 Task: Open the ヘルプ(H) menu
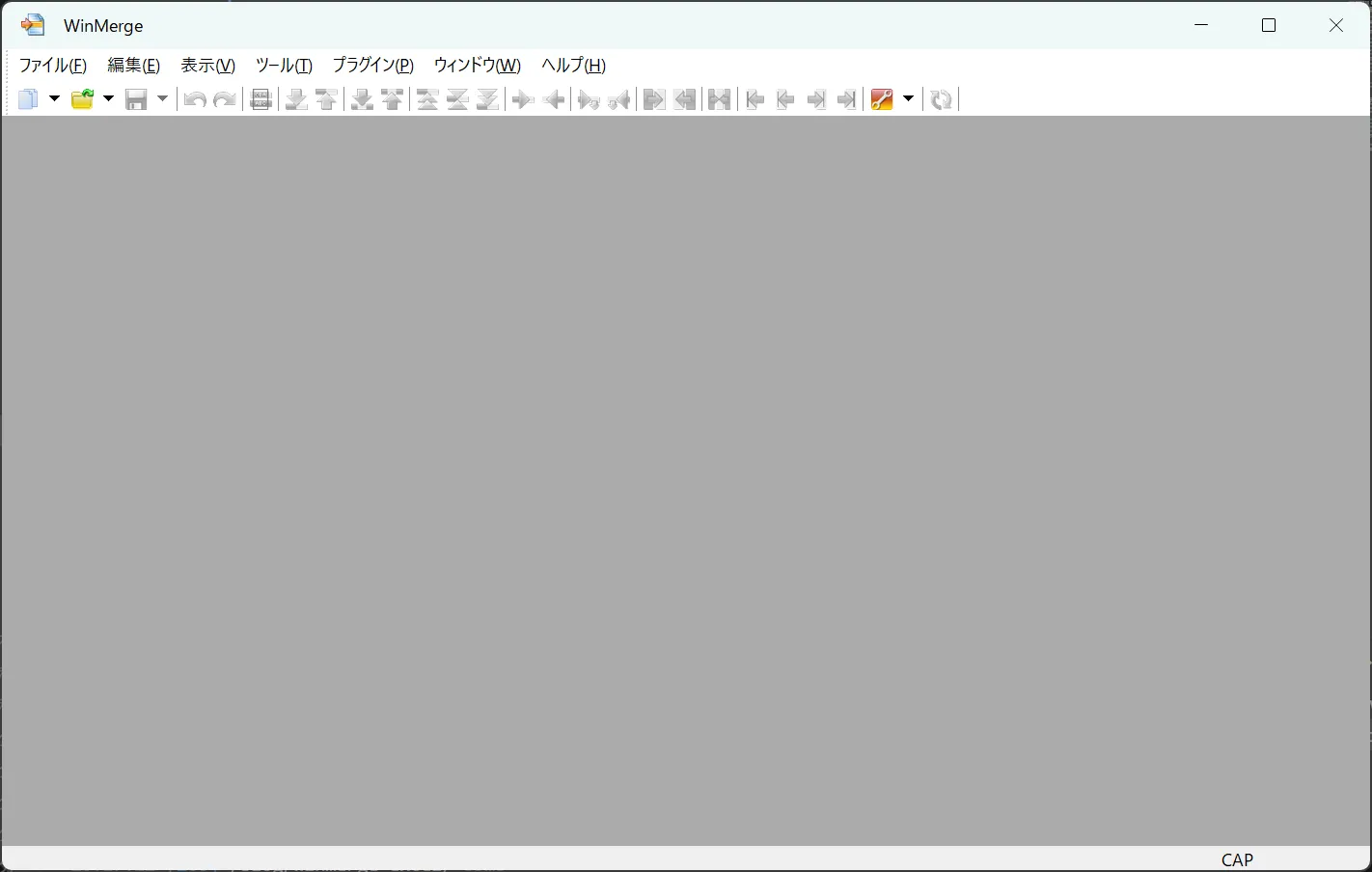(574, 66)
